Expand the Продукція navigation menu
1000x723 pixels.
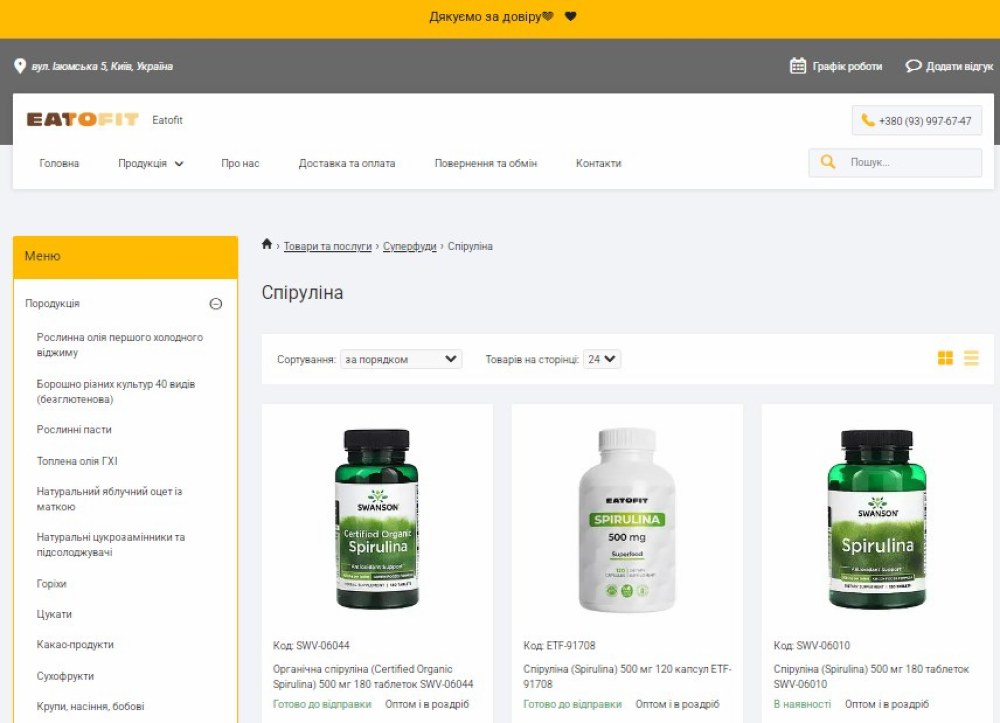pyautogui.click(x=151, y=163)
